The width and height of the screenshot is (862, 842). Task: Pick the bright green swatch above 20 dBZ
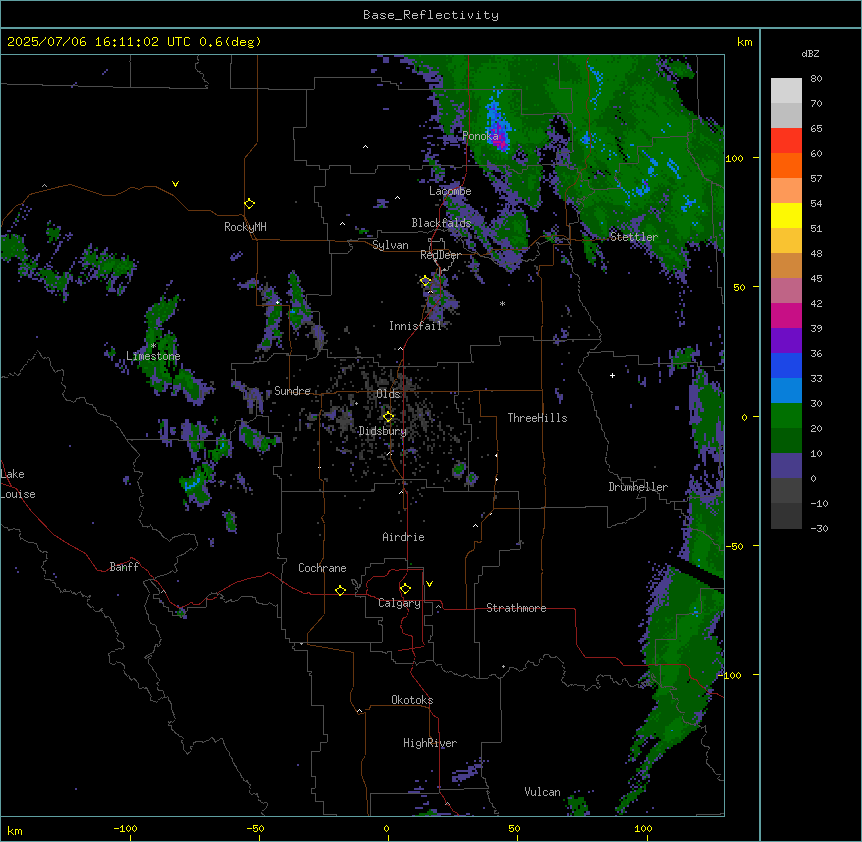point(786,416)
